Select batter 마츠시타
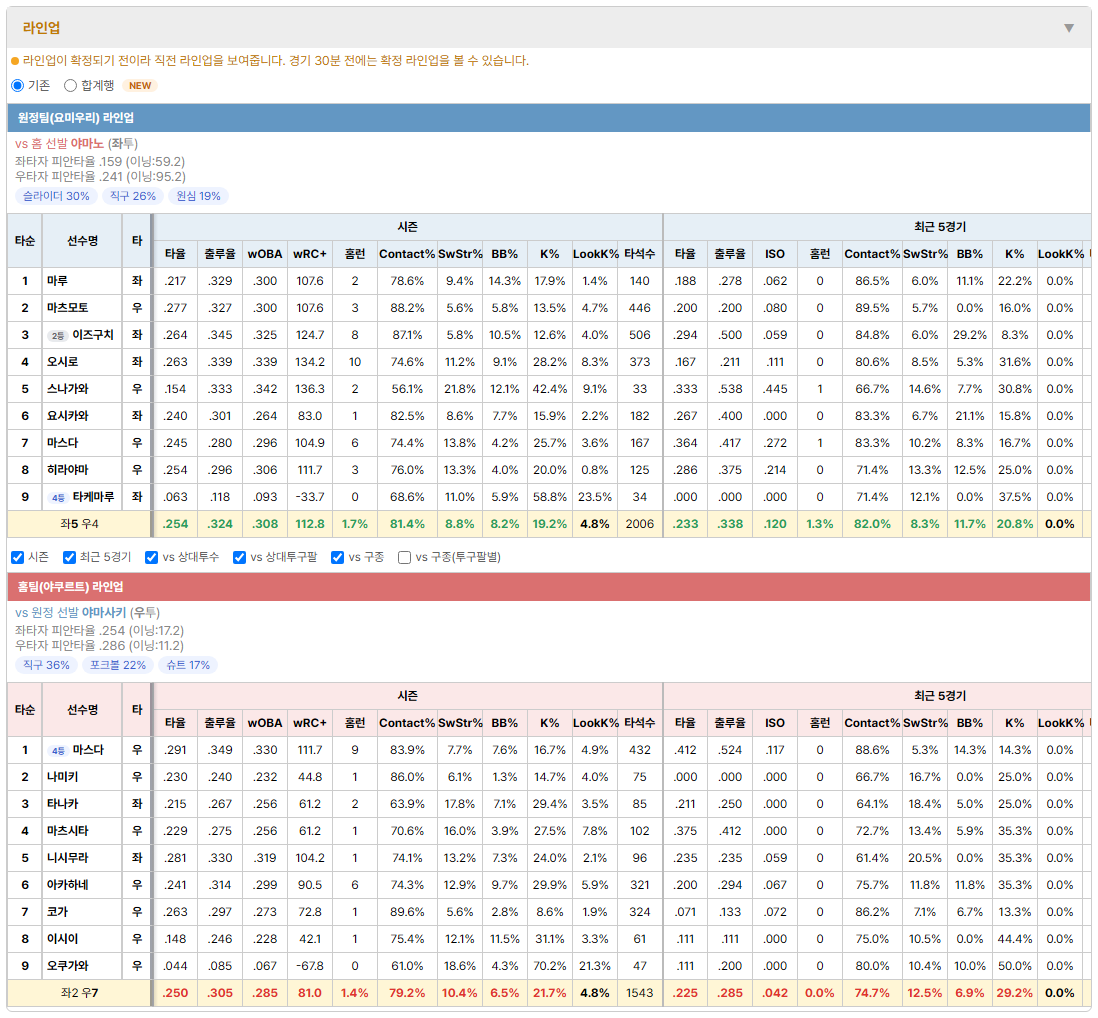The height and width of the screenshot is (1018, 1098). coord(68,831)
